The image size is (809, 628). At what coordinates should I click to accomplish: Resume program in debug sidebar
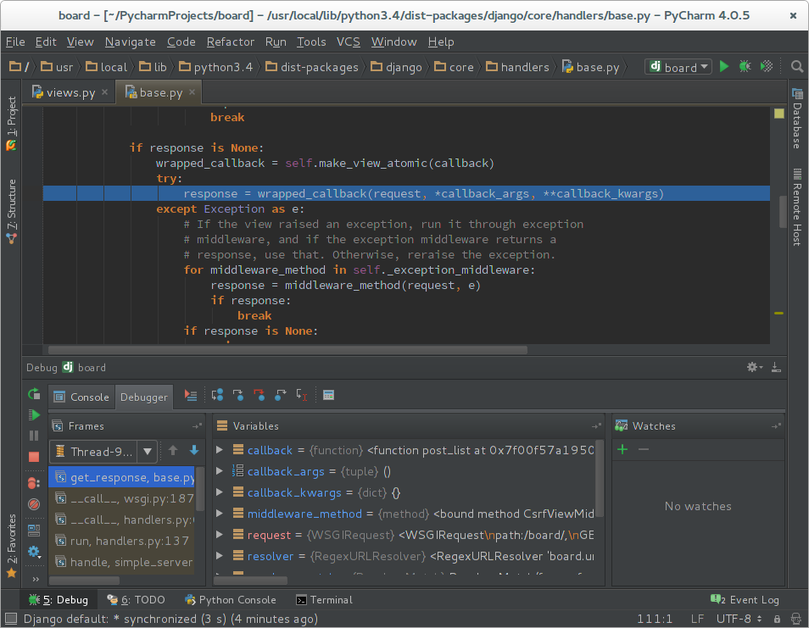[34, 415]
